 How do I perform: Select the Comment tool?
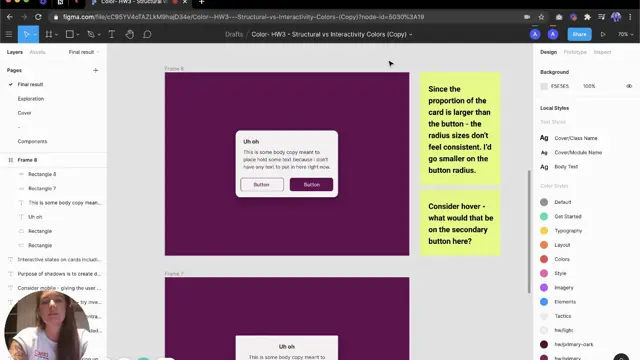click(147, 34)
